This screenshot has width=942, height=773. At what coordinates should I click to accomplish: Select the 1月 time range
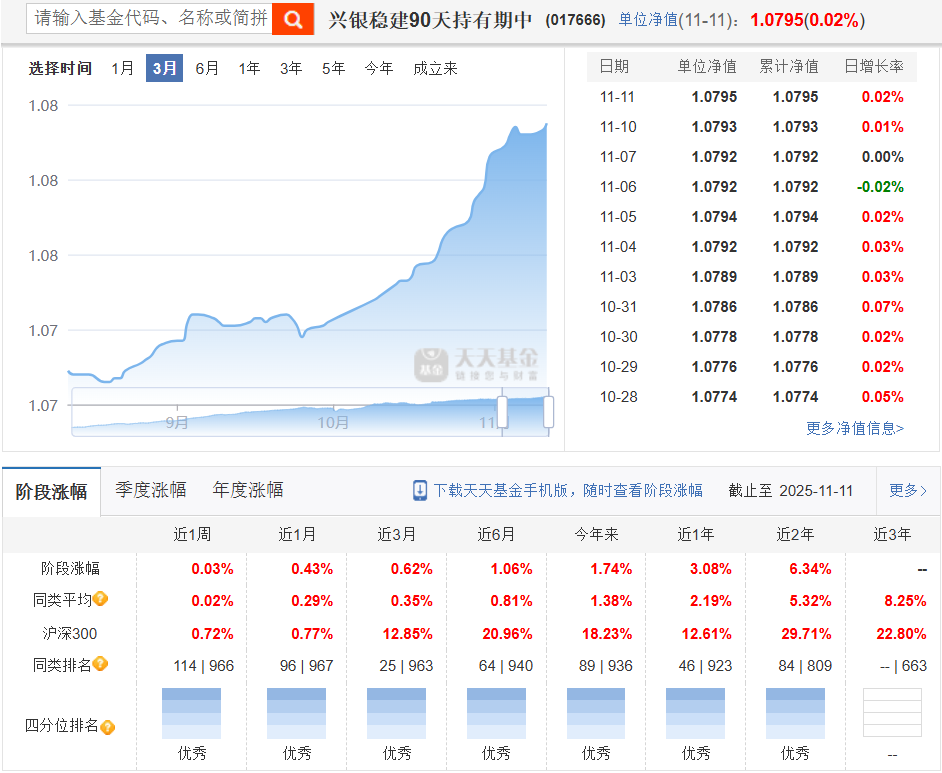pos(123,68)
